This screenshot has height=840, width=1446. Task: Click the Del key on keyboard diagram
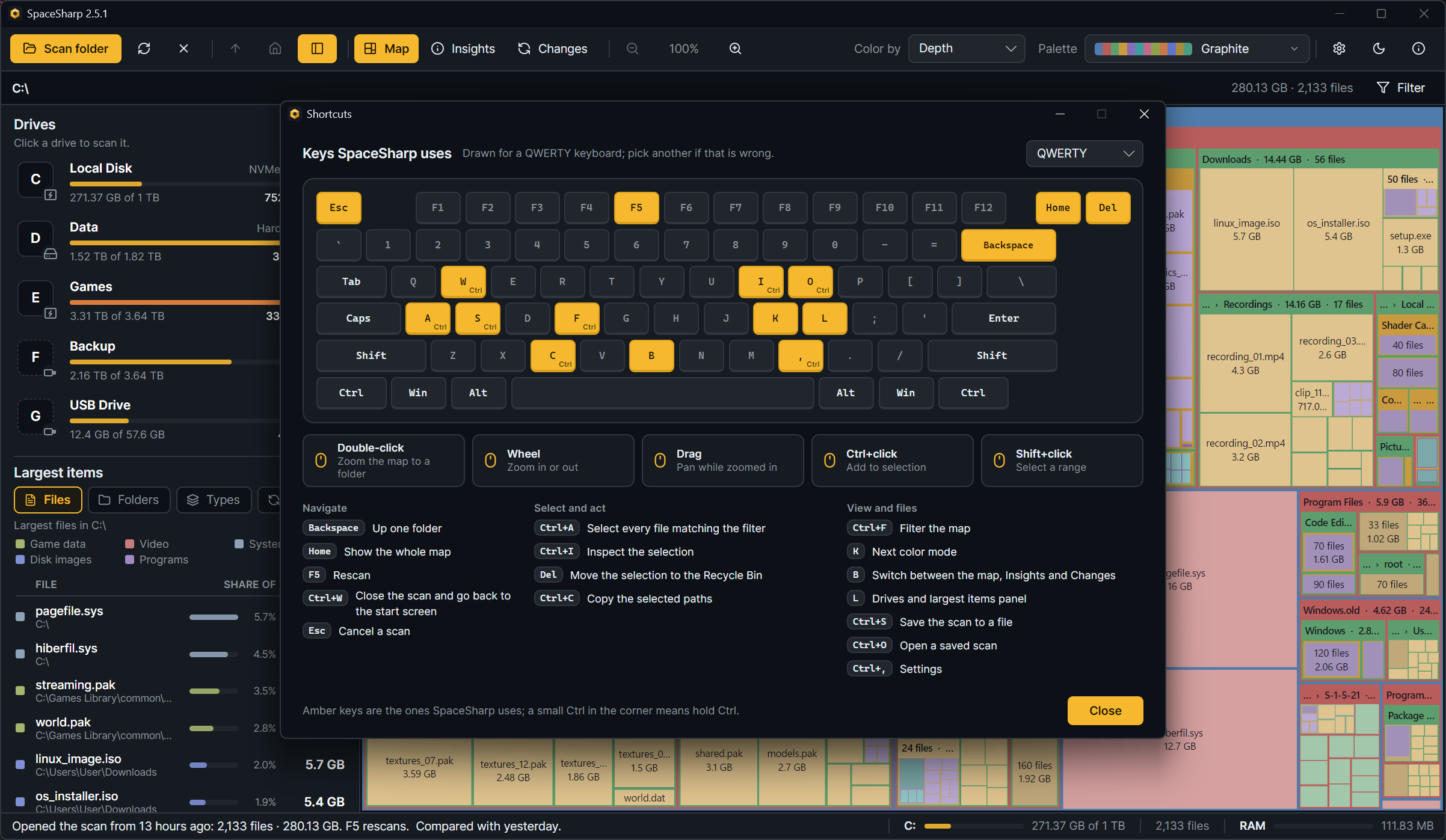tap(1108, 208)
